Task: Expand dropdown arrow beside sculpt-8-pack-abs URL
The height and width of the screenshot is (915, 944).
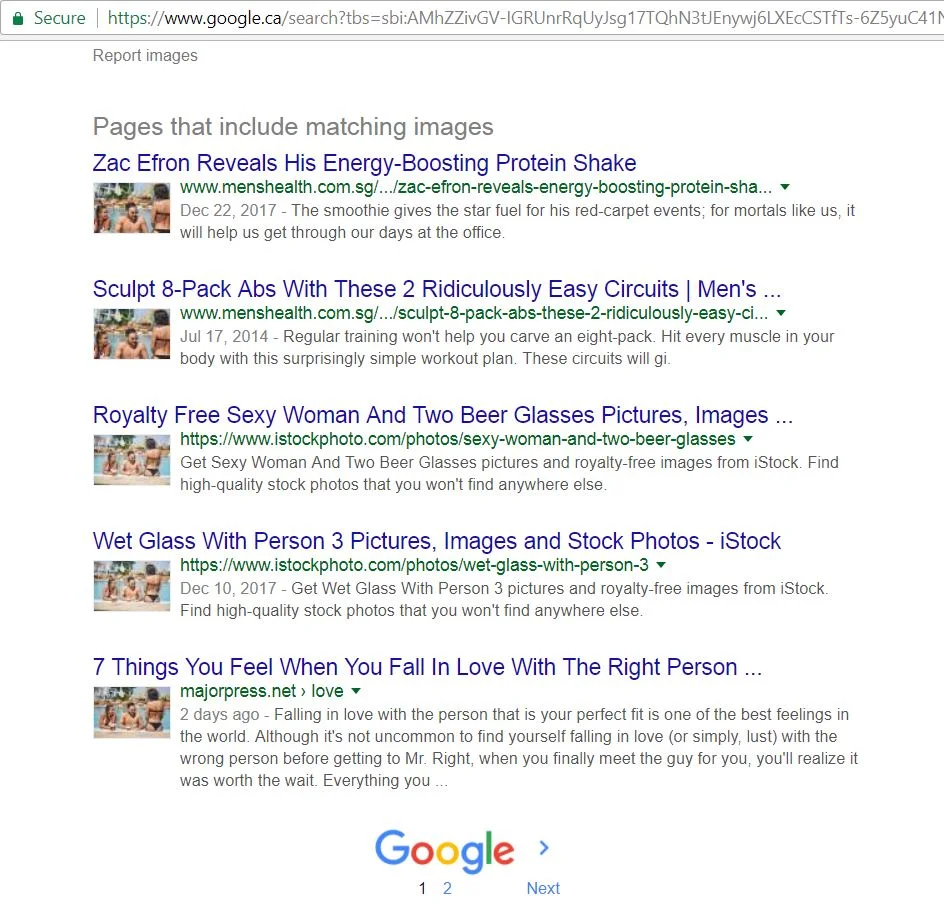Action: [x=781, y=313]
